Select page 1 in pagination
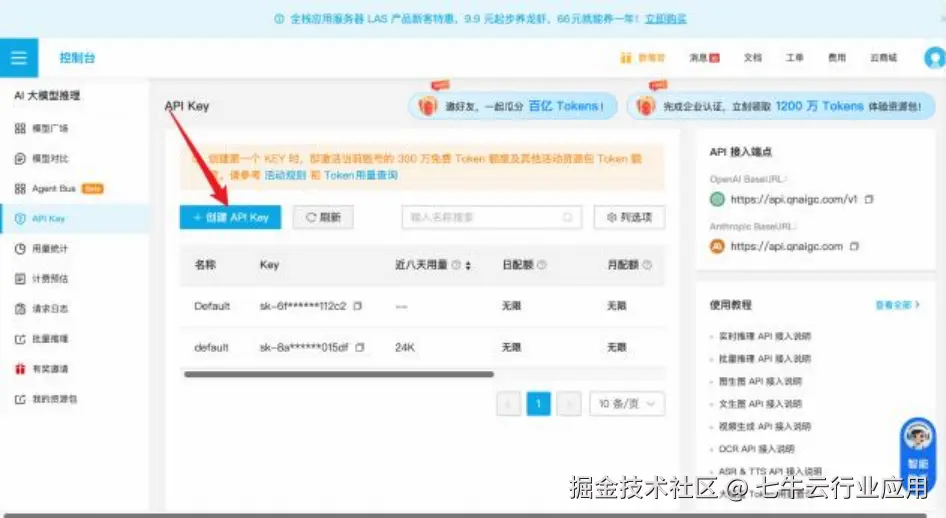Image resolution: width=946 pixels, height=518 pixels. click(538, 403)
